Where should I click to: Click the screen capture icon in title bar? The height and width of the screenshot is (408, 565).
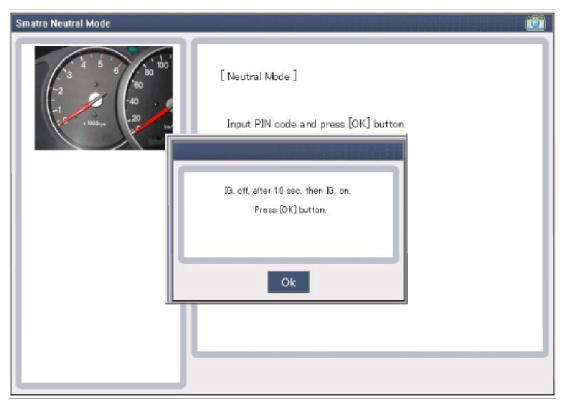tap(535, 23)
